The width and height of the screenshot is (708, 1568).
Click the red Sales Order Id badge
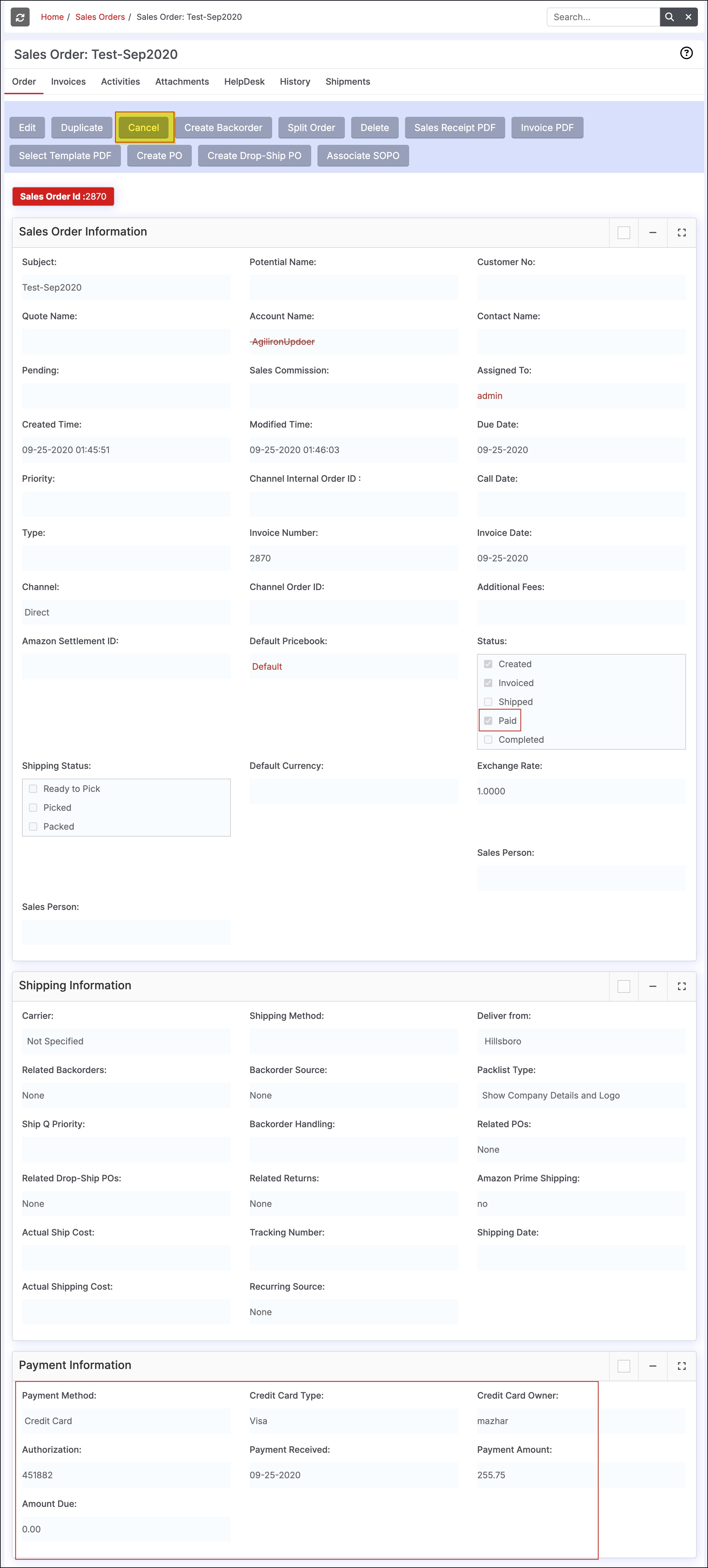click(x=63, y=196)
